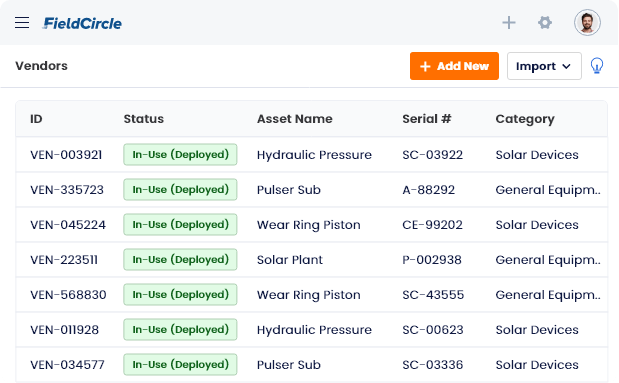Viewport: 619px width, 383px height.
Task: Open settings via gear icon
Action: [x=545, y=23]
